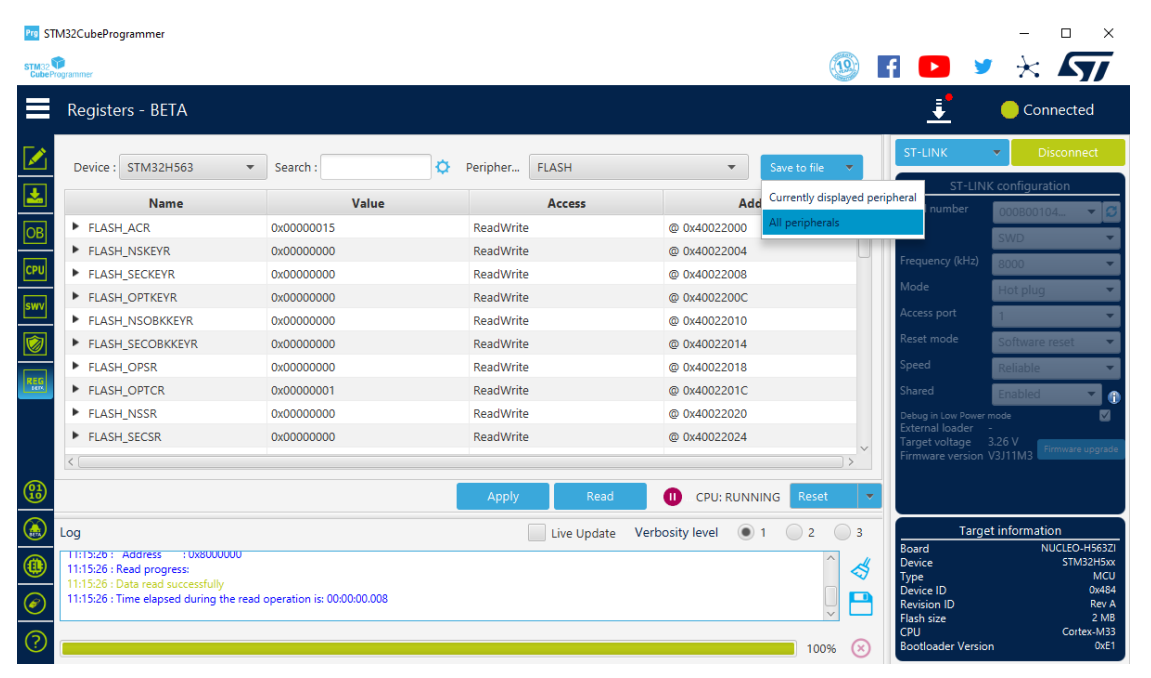Sort by the Value column header
This screenshot has width=1151, height=678.
point(368,203)
